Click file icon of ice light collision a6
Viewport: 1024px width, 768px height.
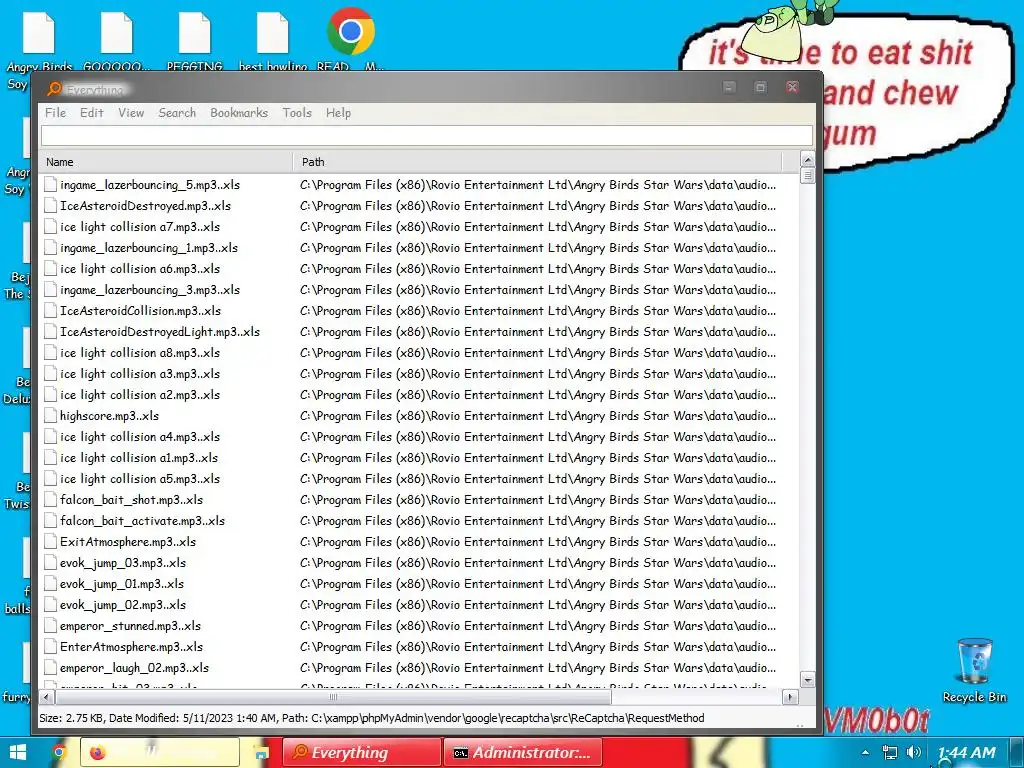click(x=50, y=268)
